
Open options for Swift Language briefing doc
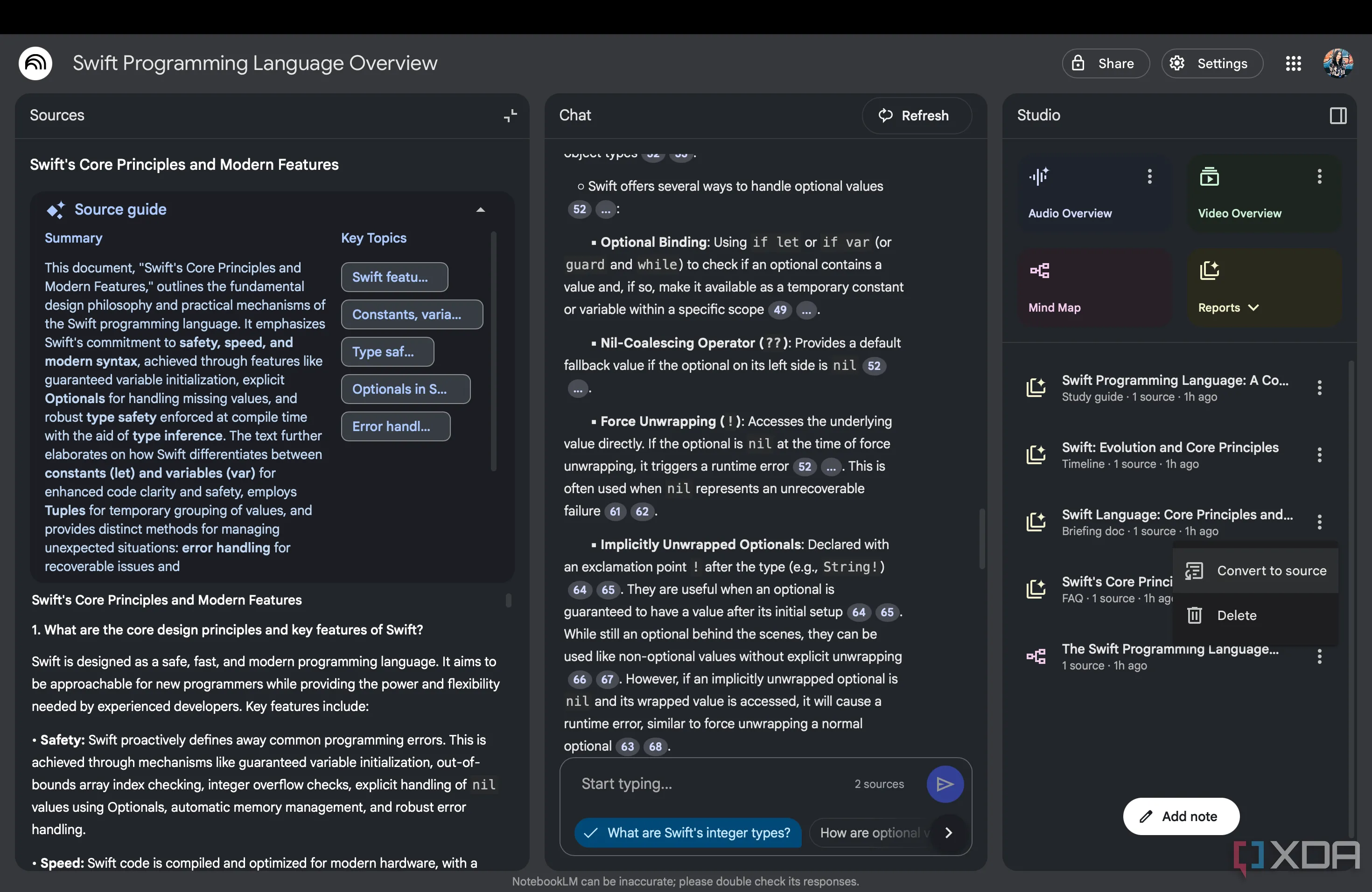click(x=1319, y=522)
